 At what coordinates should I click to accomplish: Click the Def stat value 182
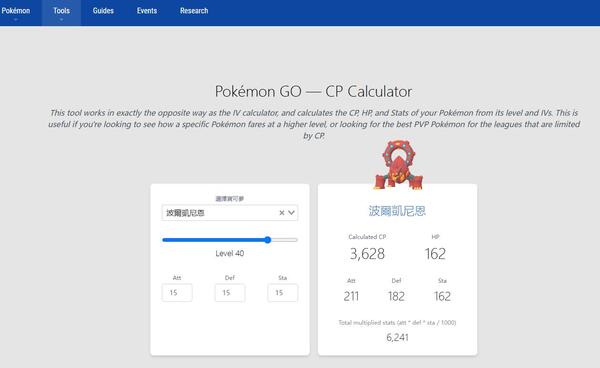point(396,296)
